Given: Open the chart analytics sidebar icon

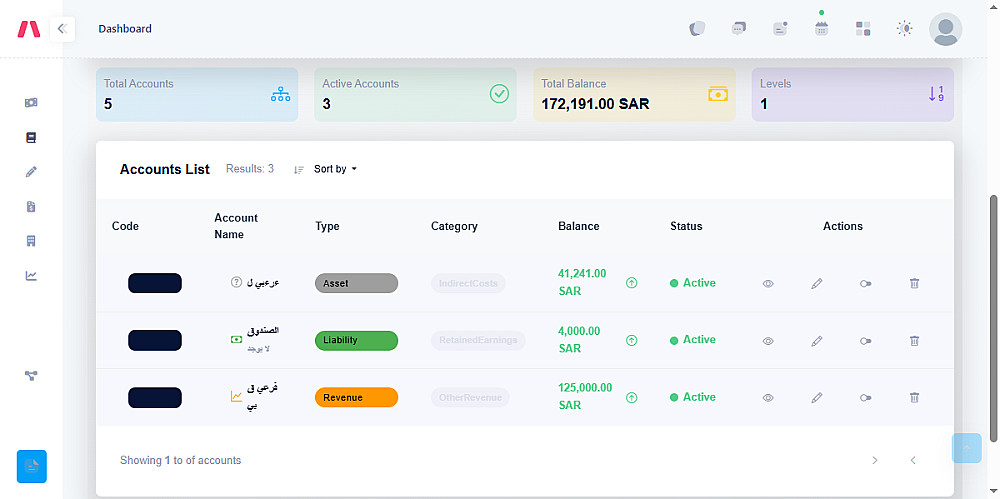Looking at the screenshot, I should point(31,276).
